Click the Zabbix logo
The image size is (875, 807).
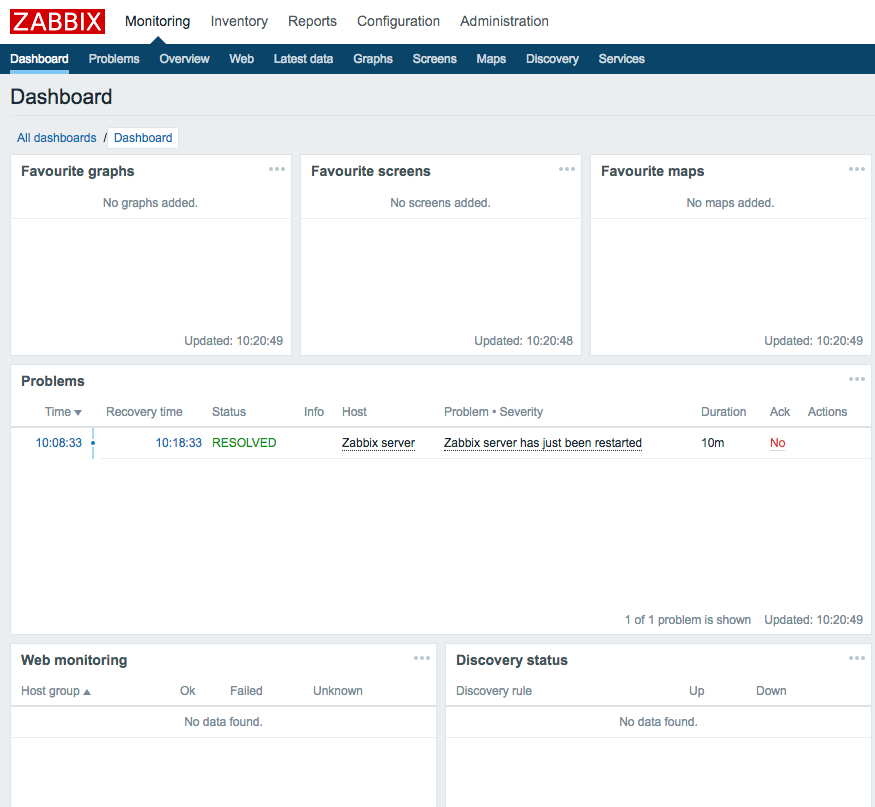pyautogui.click(x=57, y=21)
